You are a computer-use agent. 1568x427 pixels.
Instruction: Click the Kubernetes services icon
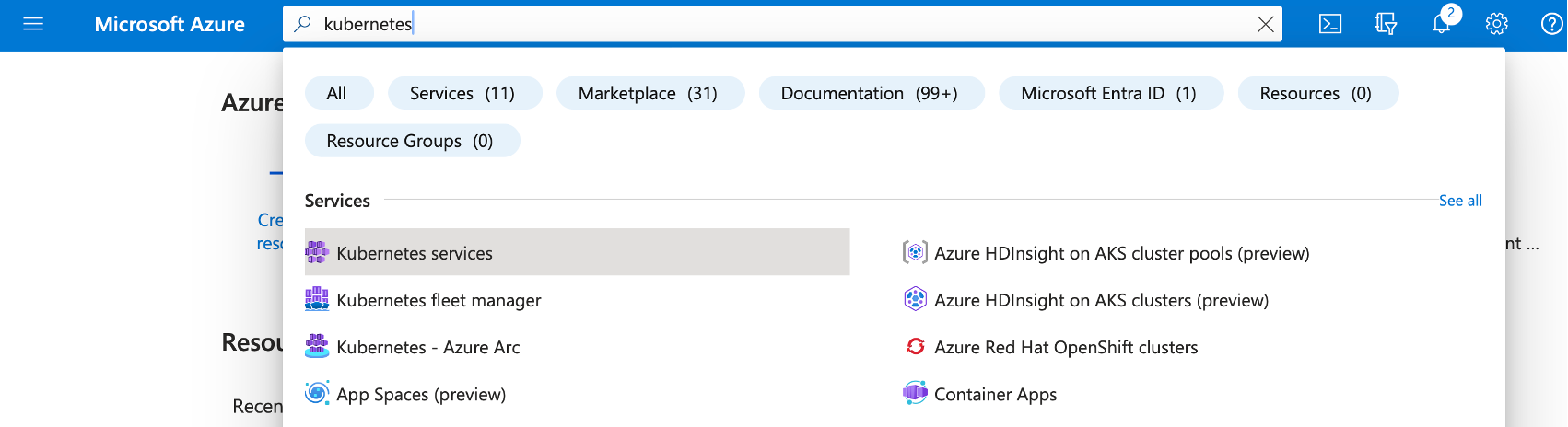[317, 252]
